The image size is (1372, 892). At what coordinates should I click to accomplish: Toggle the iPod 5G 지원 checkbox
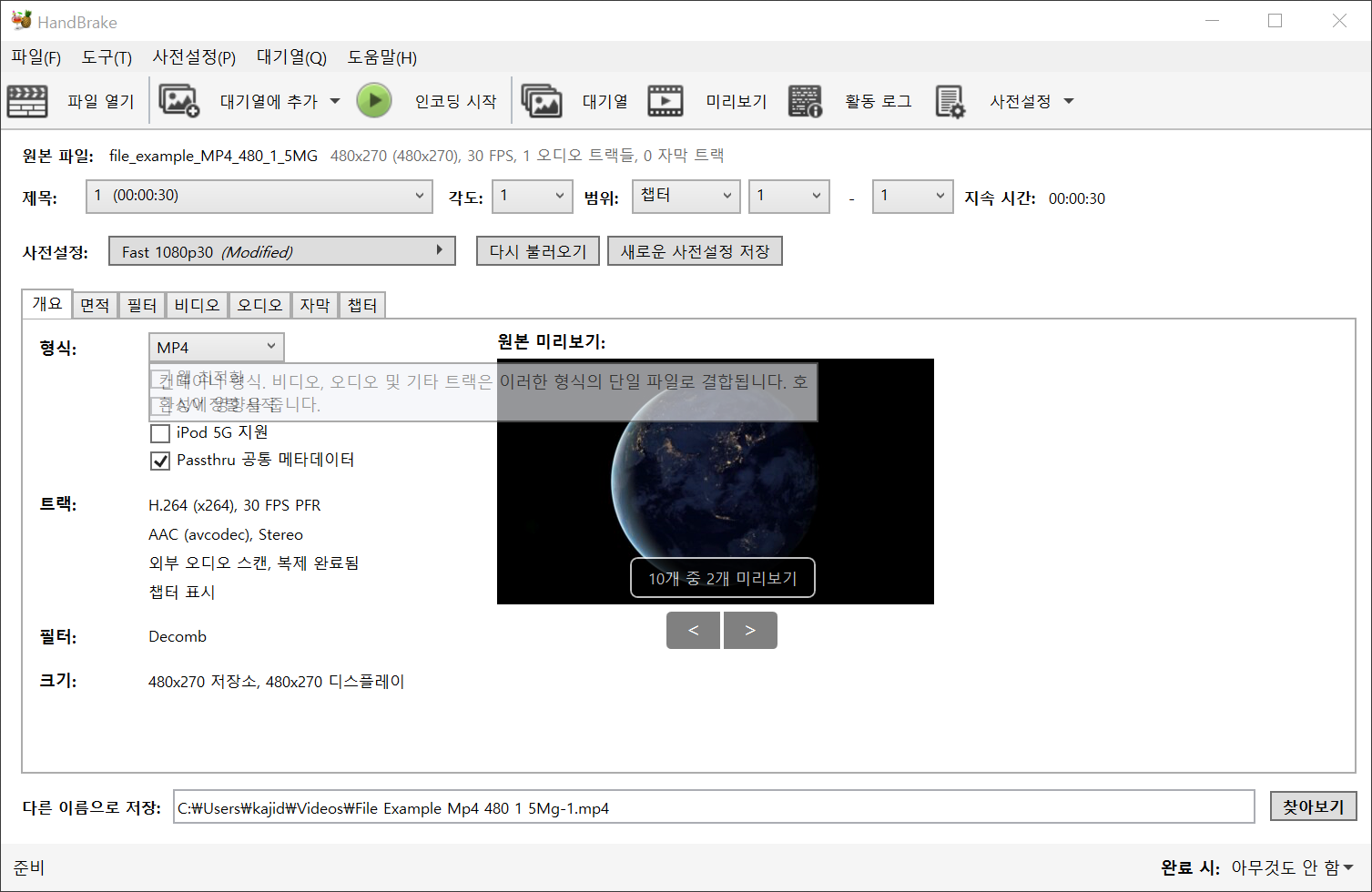click(x=160, y=433)
